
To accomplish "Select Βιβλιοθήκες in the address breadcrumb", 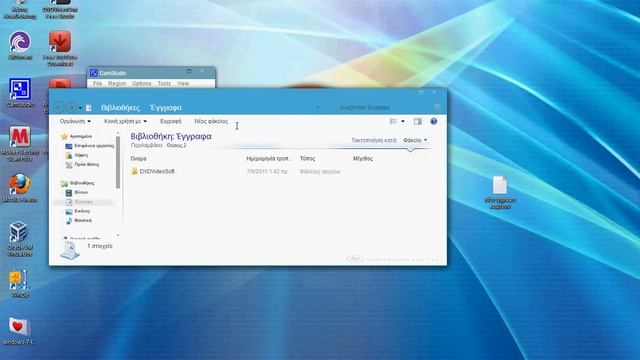I will (x=120, y=108).
